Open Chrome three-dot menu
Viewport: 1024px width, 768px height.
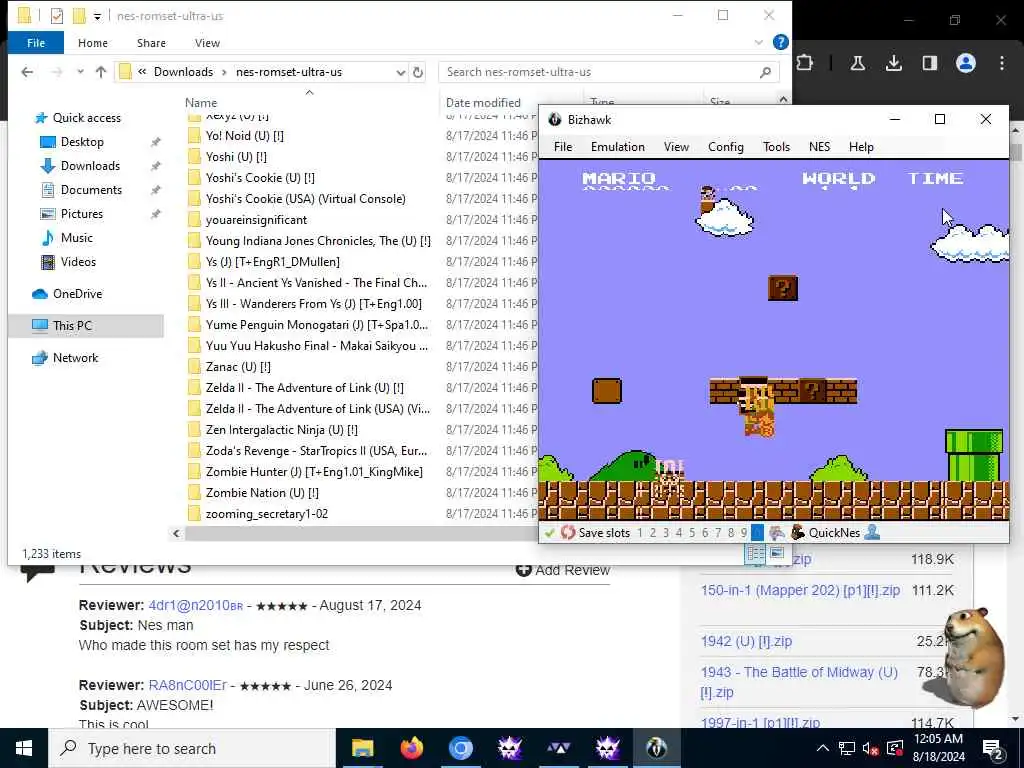[1002, 63]
